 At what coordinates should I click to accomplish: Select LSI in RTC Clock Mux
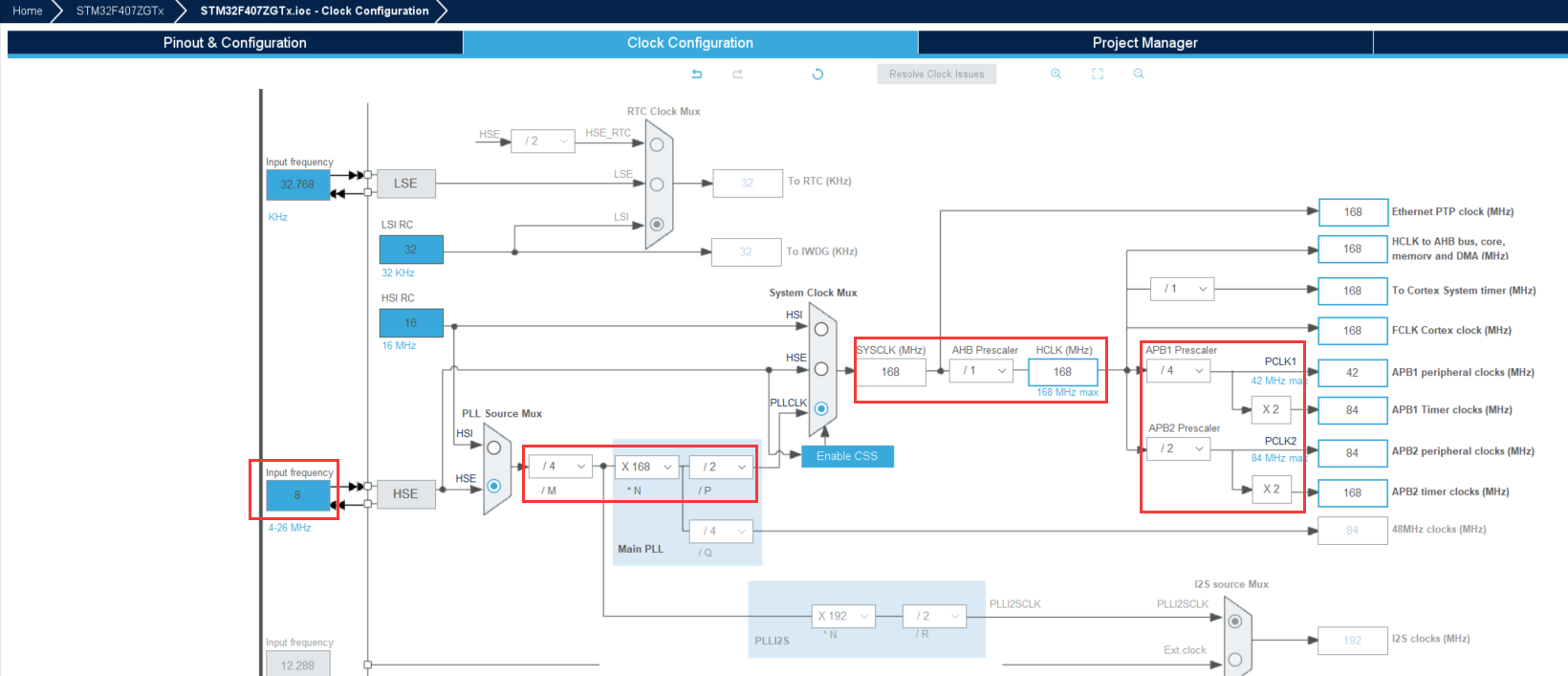click(x=657, y=225)
